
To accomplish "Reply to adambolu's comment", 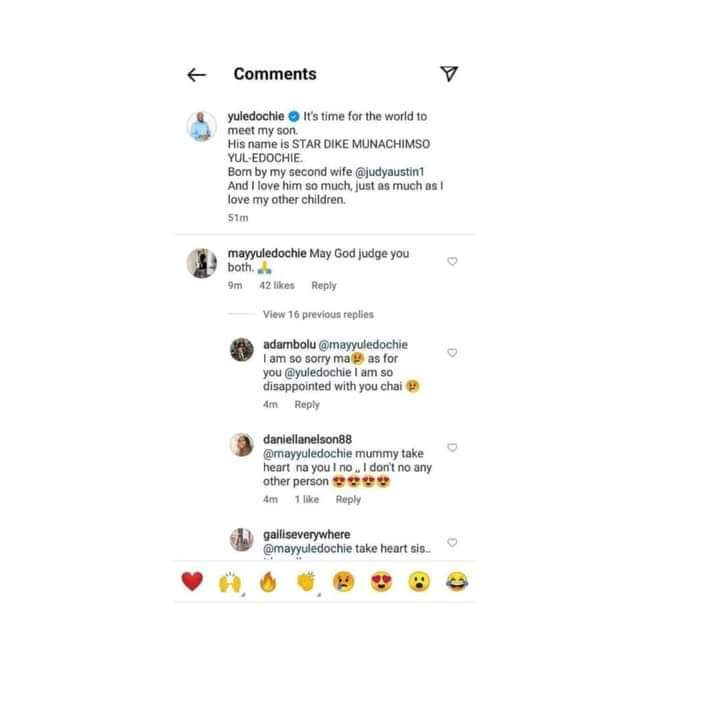I will tap(307, 405).
